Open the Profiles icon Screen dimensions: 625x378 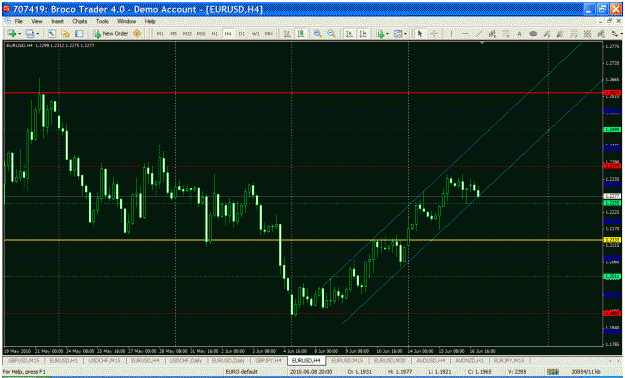(x=29, y=34)
